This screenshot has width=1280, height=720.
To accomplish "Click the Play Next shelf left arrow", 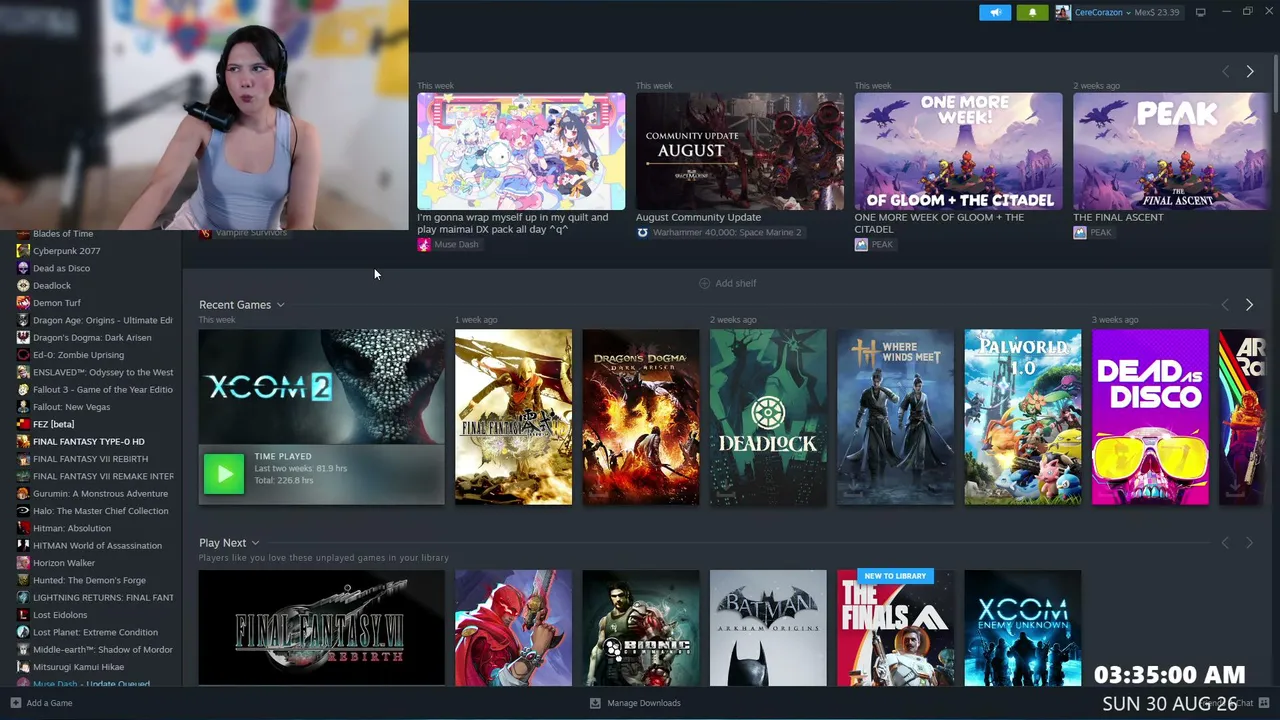I will (1225, 543).
